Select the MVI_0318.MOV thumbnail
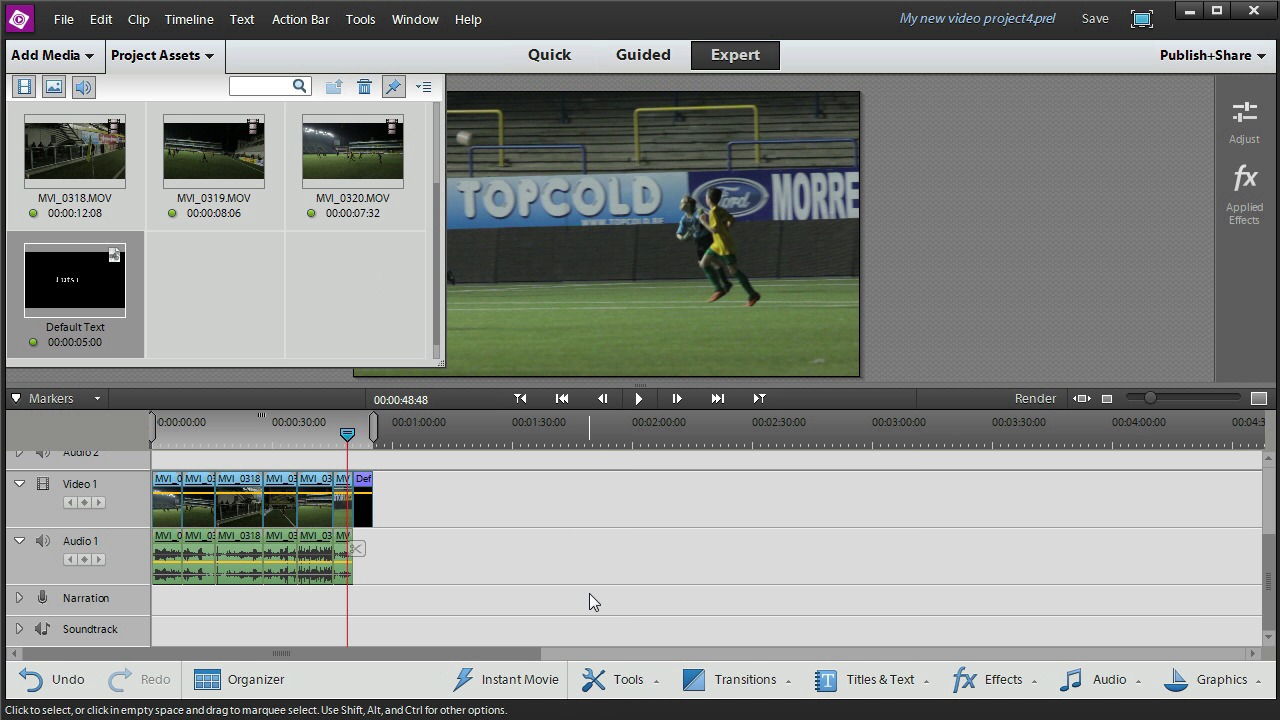The height and width of the screenshot is (720, 1280). pos(75,151)
